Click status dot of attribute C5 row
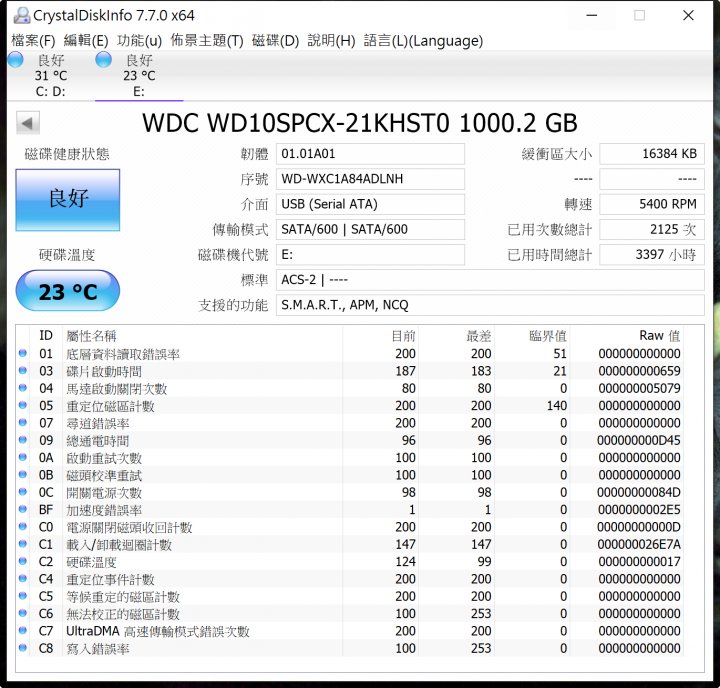 click(22, 596)
